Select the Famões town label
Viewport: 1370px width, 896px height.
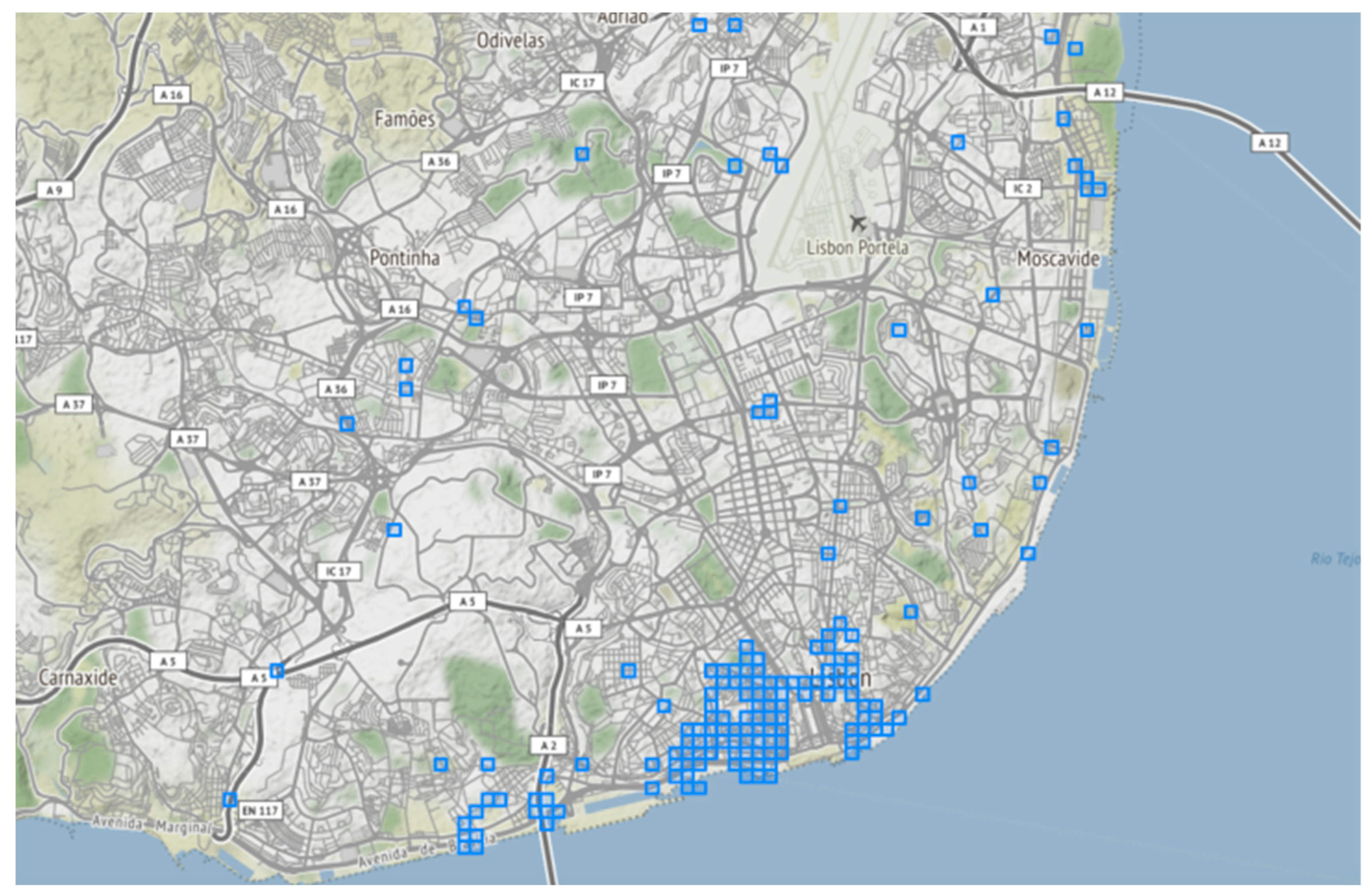pos(405,119)
